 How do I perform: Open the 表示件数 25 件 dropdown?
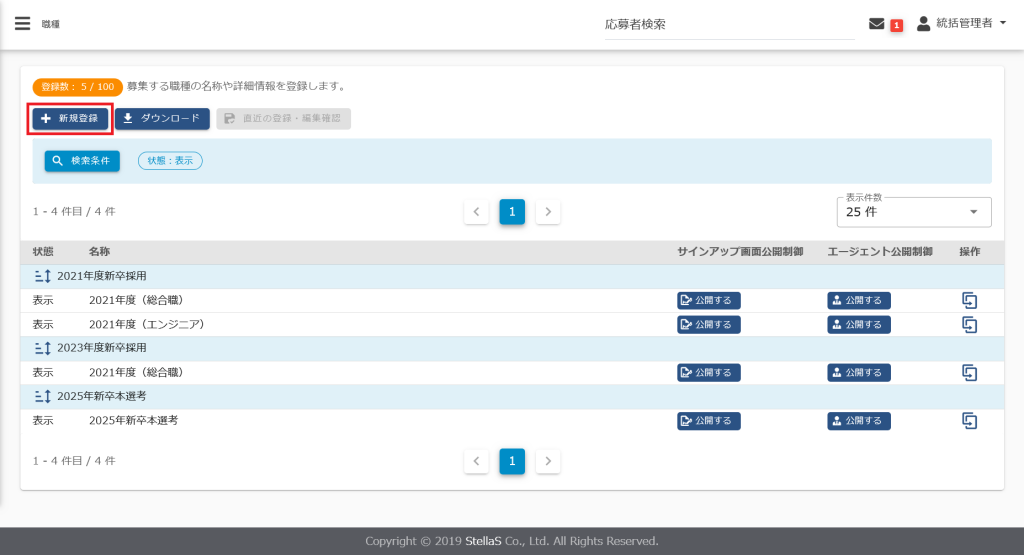913,212
